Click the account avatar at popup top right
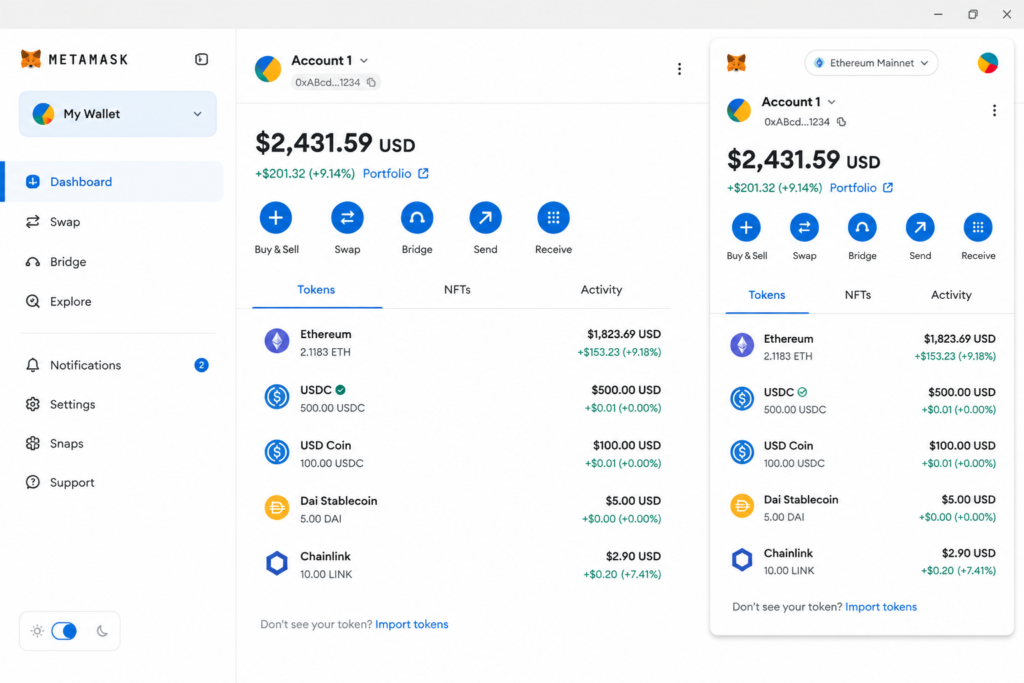This screenshot has width=1024, height=683. tap(987, 63)
